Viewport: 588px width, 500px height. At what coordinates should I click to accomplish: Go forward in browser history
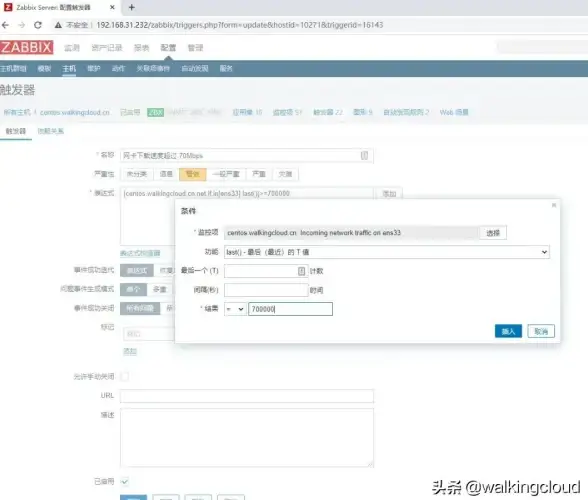pyautogui.click(x=22, y=25)
